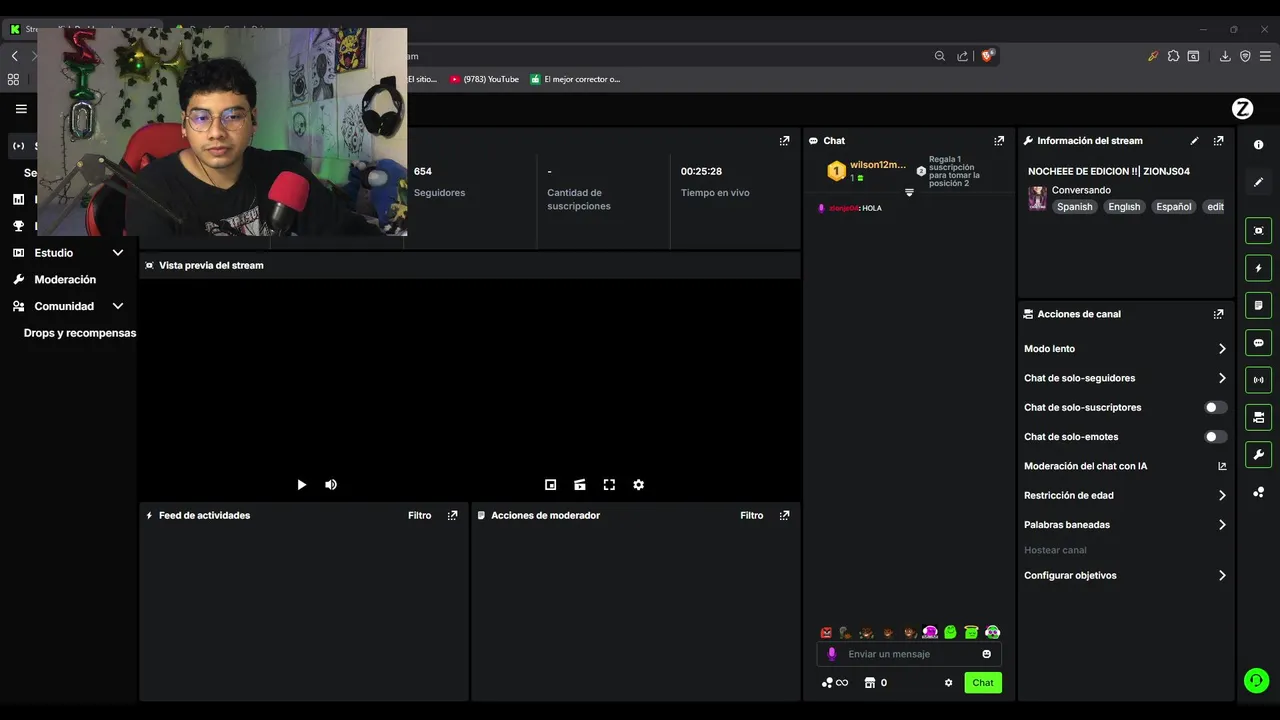Filter the Acciones de moderador
The image size is (1280, 720).
752,516
